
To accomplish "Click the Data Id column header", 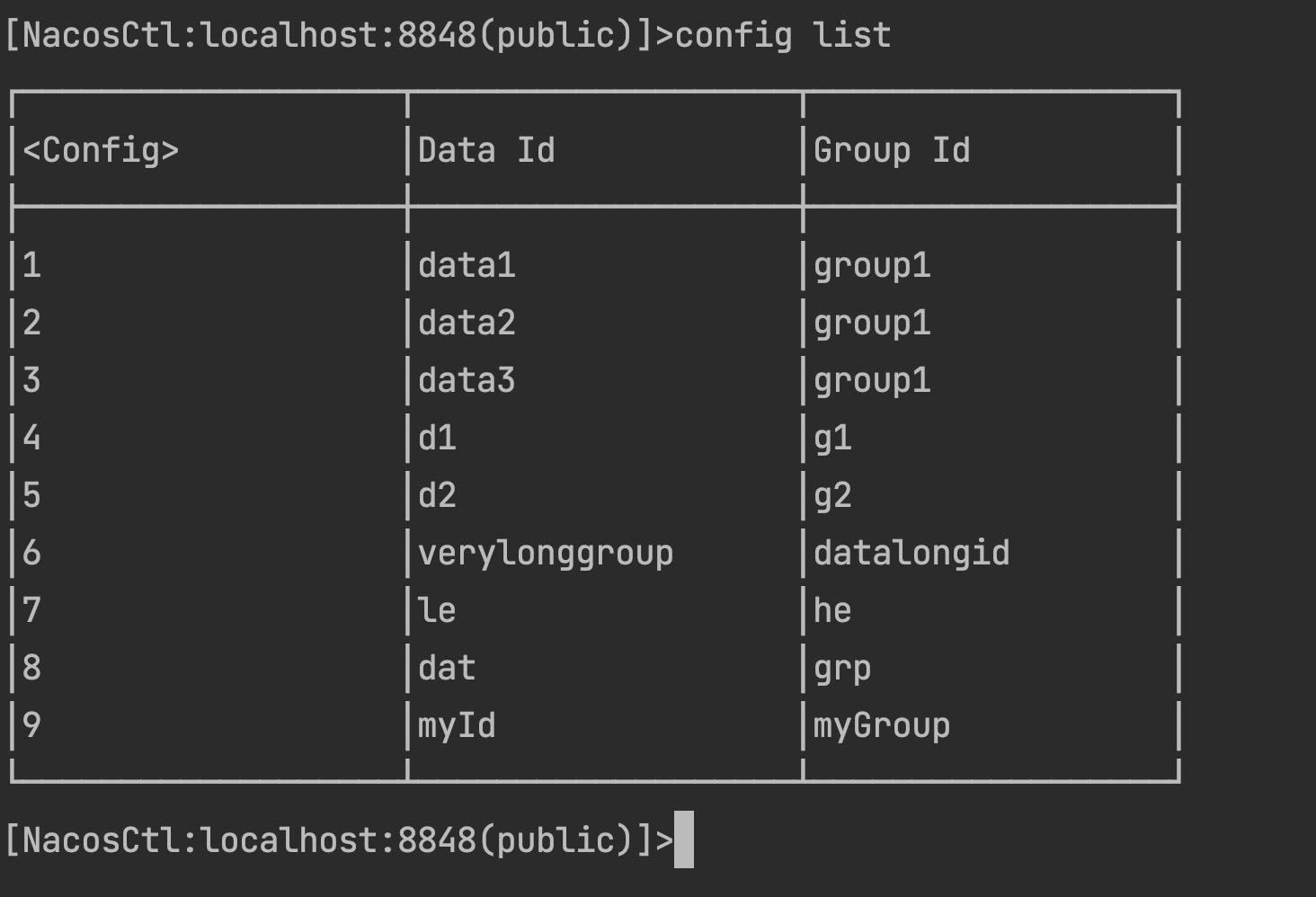I will point(486,150).
